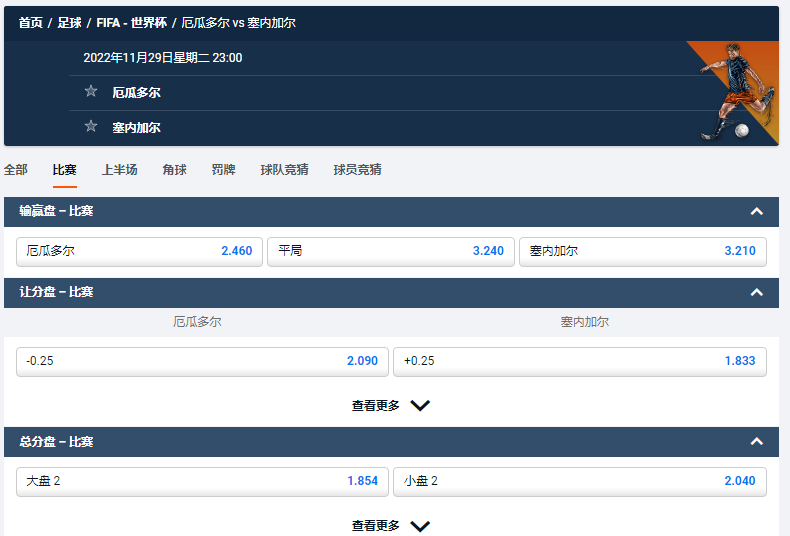This screenshot has width=790, height=536.
Task: Choose 大盘 2 at 1.854
Action: coord(202,481)
